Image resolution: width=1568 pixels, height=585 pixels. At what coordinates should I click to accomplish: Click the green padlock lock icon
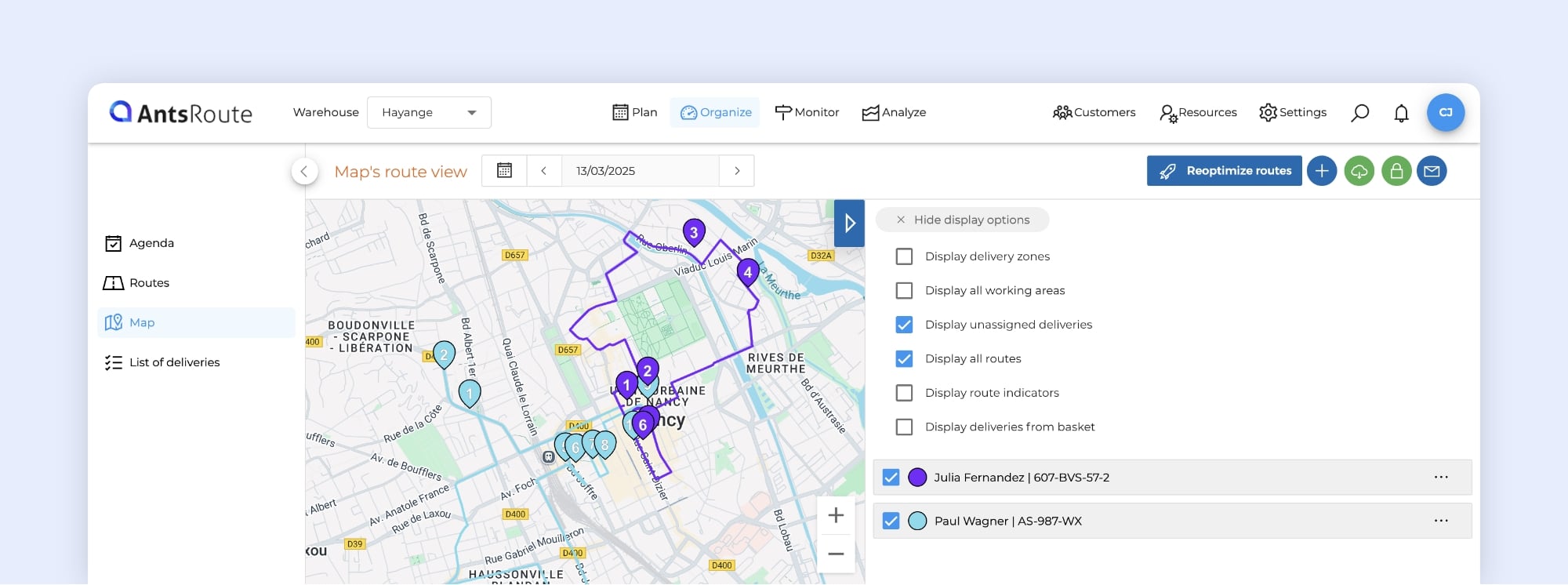point(1396,171)
